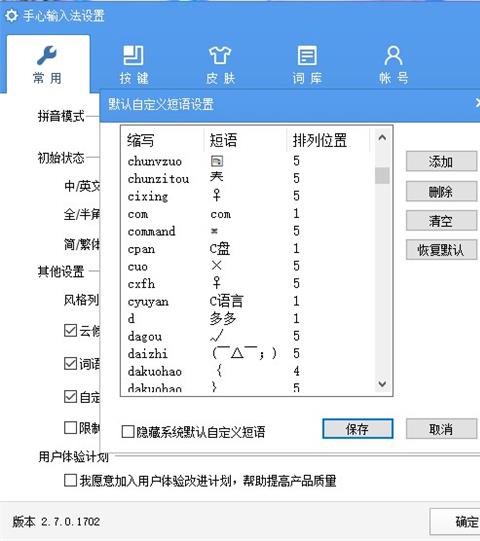This screenshot has height=541, width=480.
Task: Click the 保存 button
Action: click(x=357, y=429)
